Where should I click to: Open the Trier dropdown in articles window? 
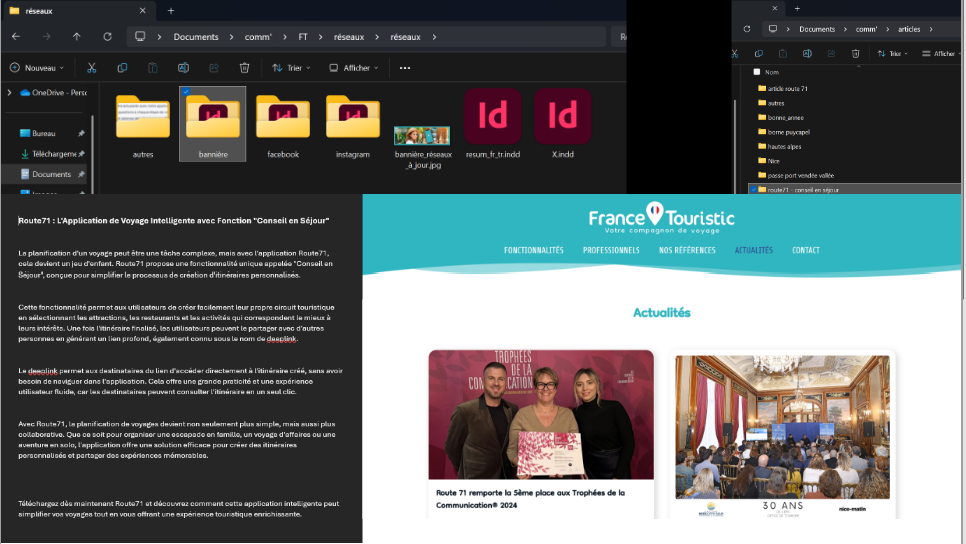pos(893,54)
